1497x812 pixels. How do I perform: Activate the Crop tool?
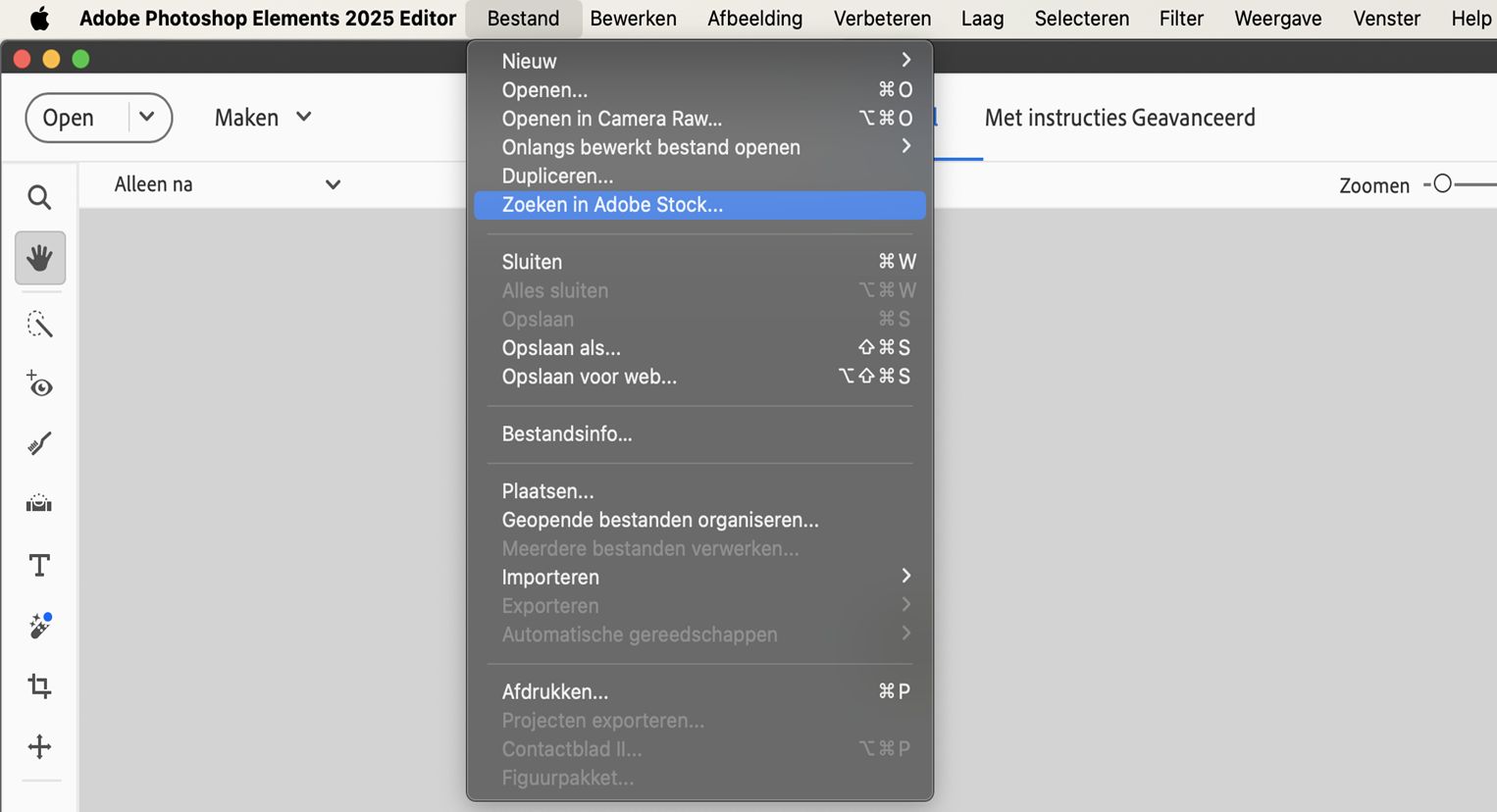(x=39, y=685)
